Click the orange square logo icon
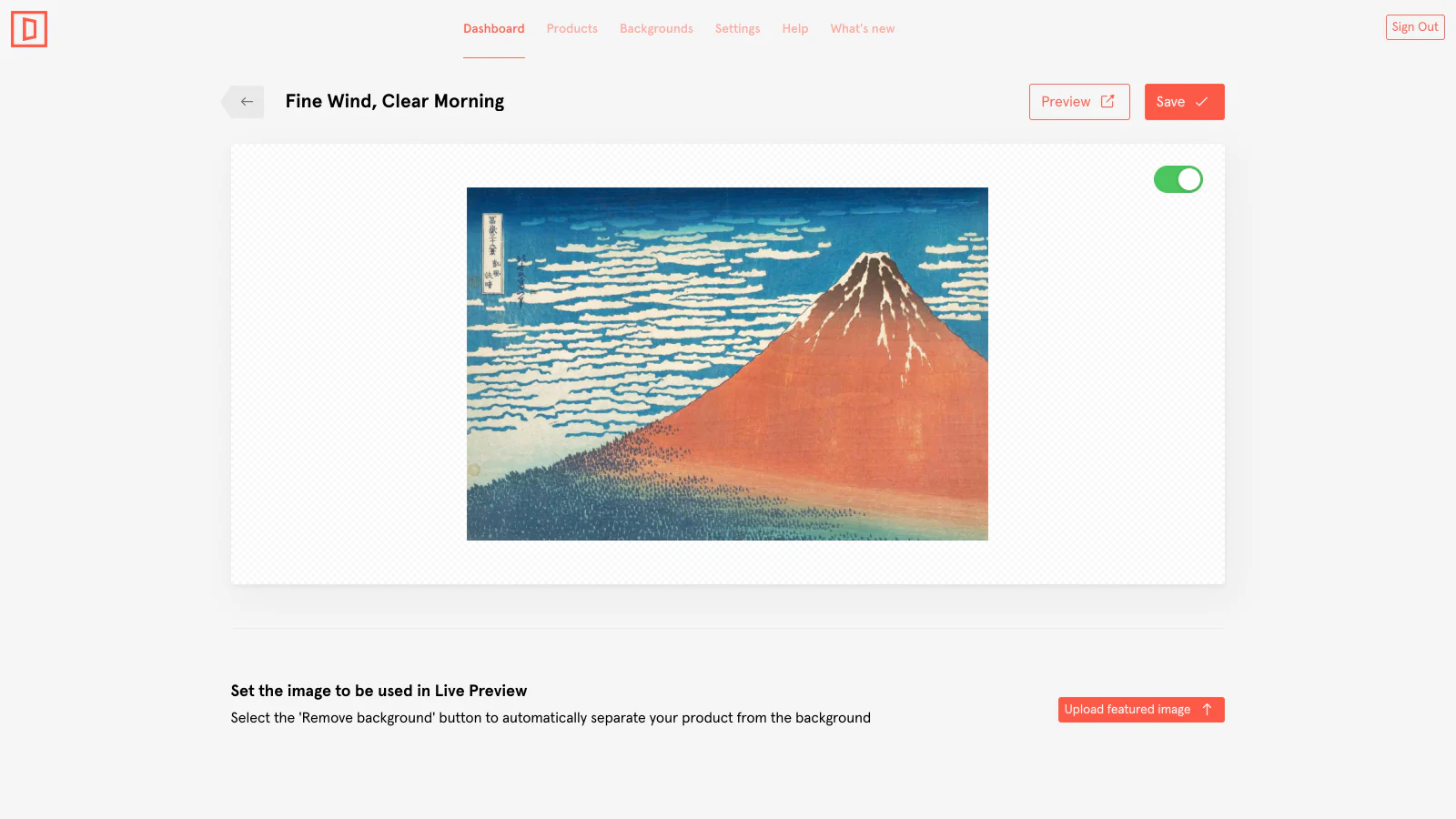The height and width of the screenshot is (819, 1456). point(29,29)
